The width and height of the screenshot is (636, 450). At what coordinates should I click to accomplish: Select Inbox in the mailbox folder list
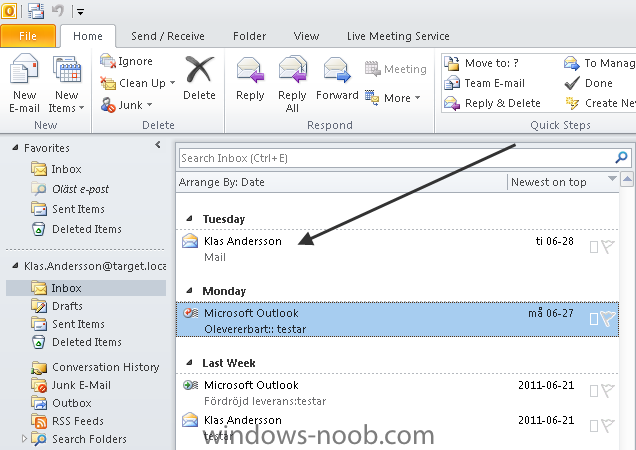tap(86, 288)
